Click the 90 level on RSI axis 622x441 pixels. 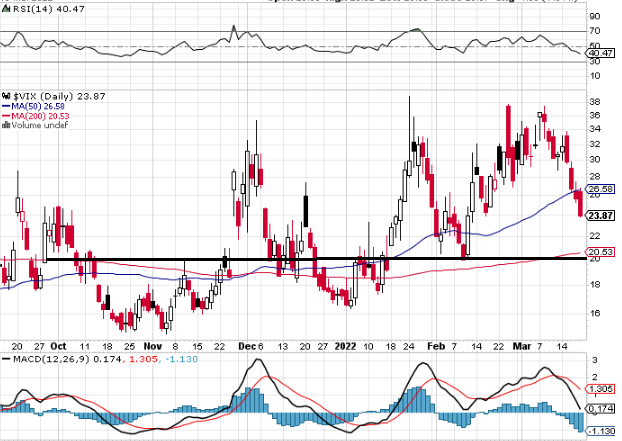pyautogui.click(x=595, y=16)
